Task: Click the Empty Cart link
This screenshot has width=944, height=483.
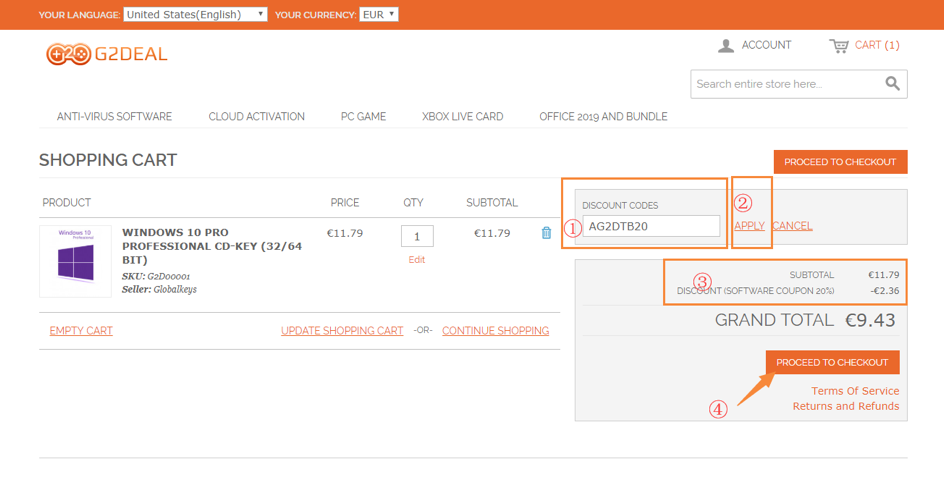Action: click(x=81, y=331)
